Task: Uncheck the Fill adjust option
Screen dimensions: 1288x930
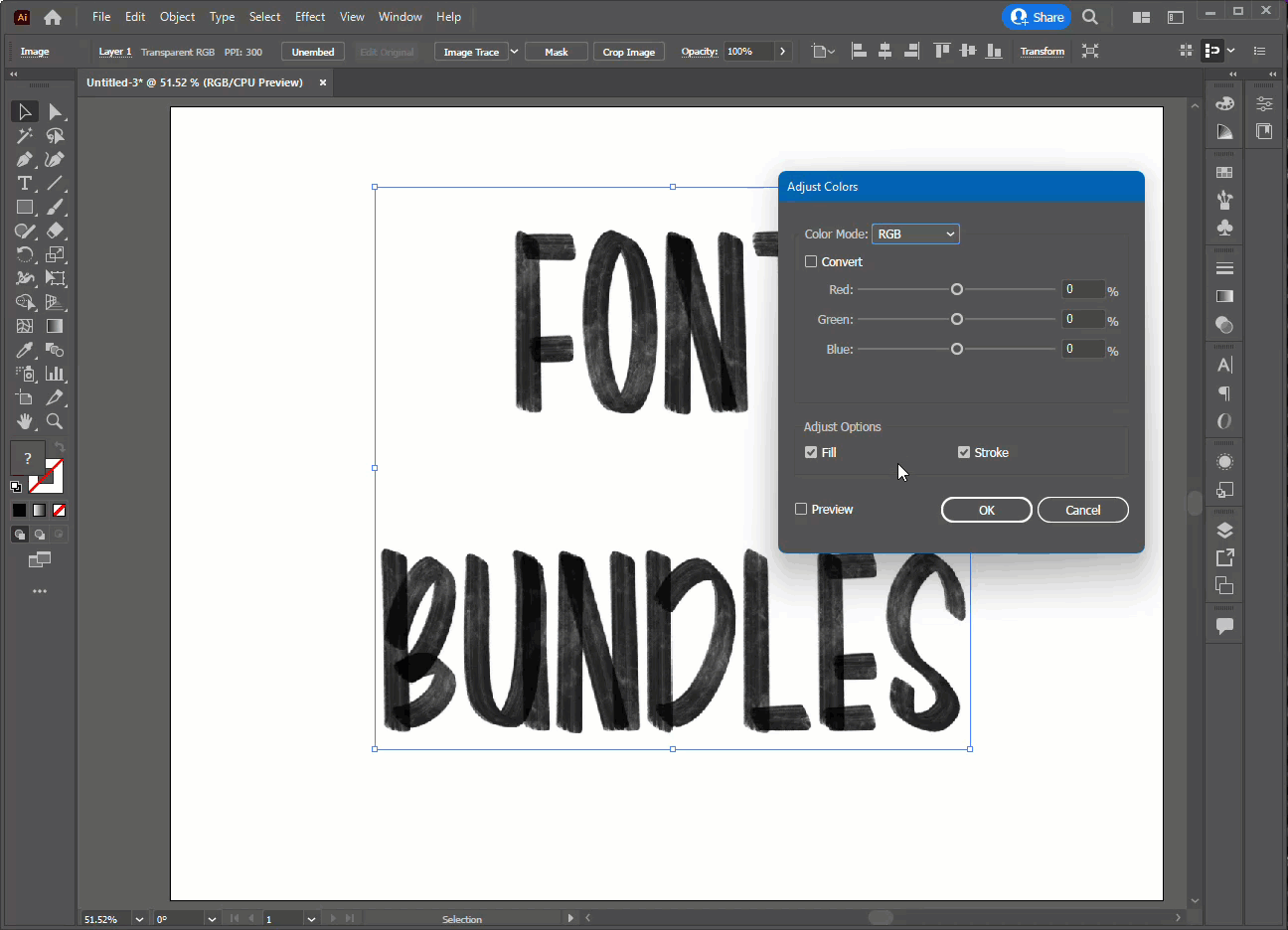Action: click(811, 452)
